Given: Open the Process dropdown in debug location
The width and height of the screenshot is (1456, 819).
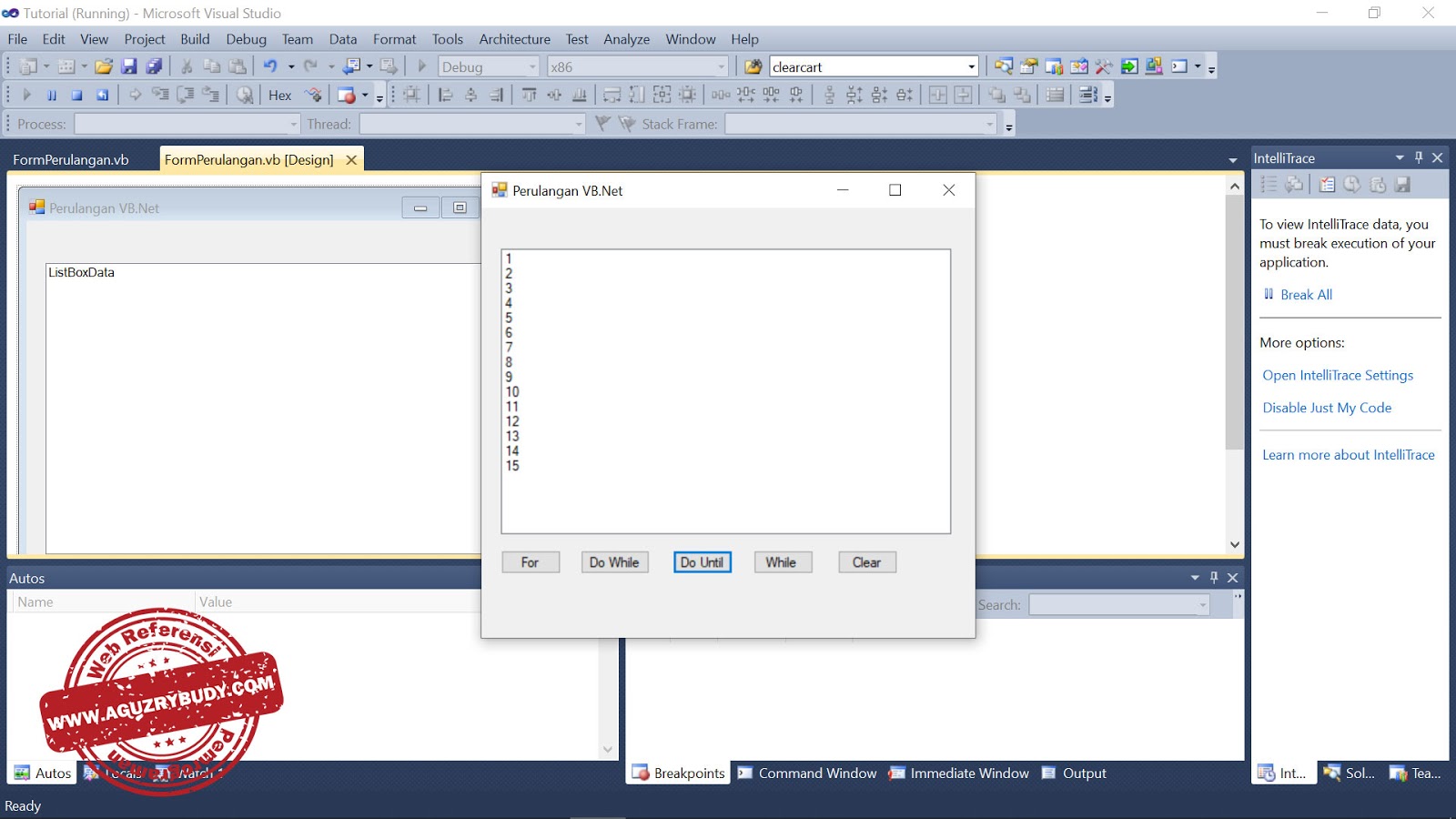Looking at the screenshot, I should [294, 124].
